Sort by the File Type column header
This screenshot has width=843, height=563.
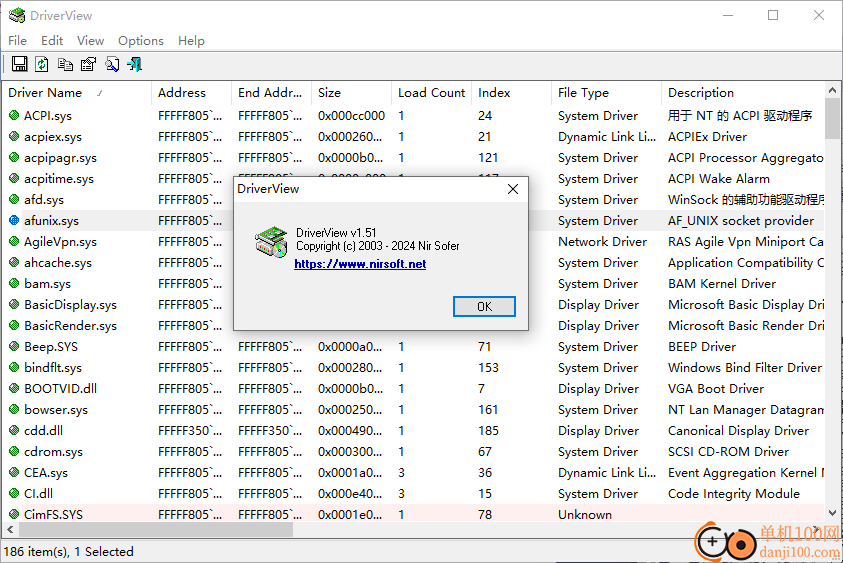coord(606,92)
